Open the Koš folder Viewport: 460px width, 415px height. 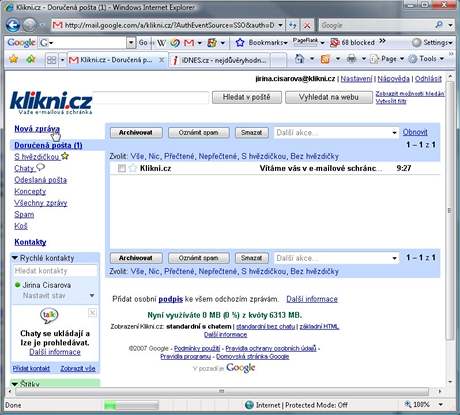click(x=21, y=226)
